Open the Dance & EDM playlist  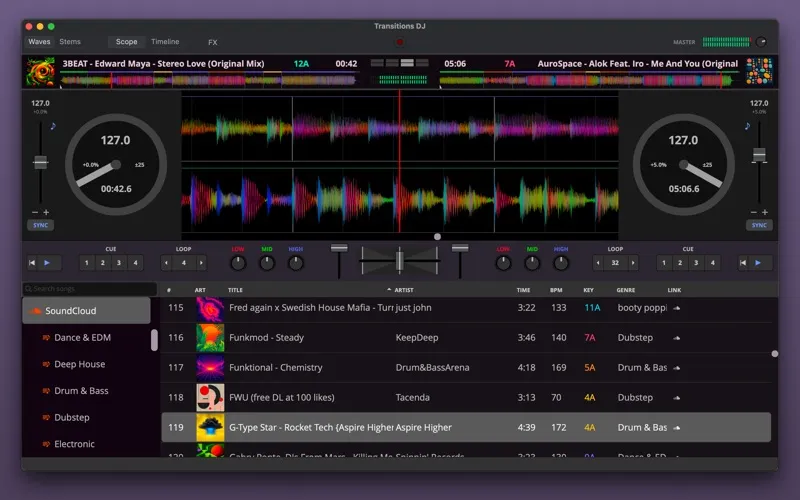tap(82, 337)
